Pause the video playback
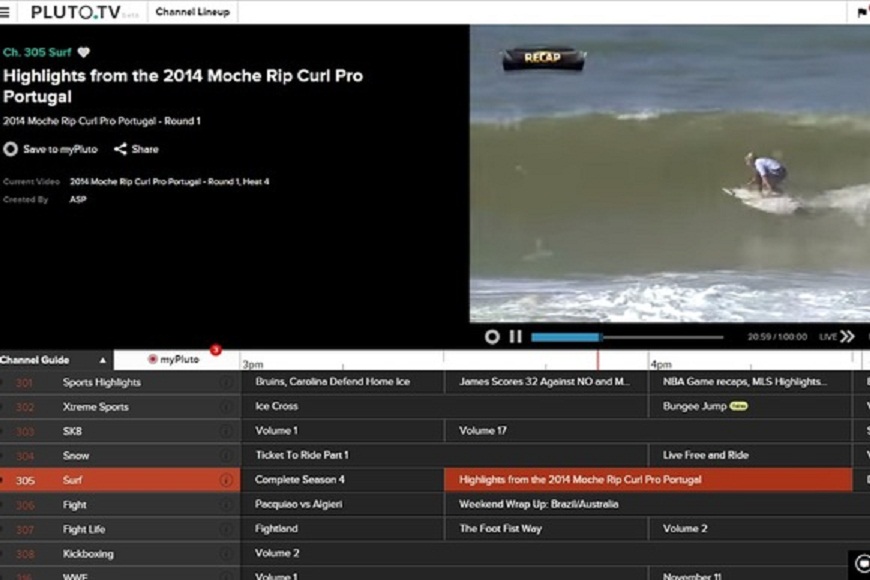The width and height of the screenshot is (870, 580). (515, 337)
